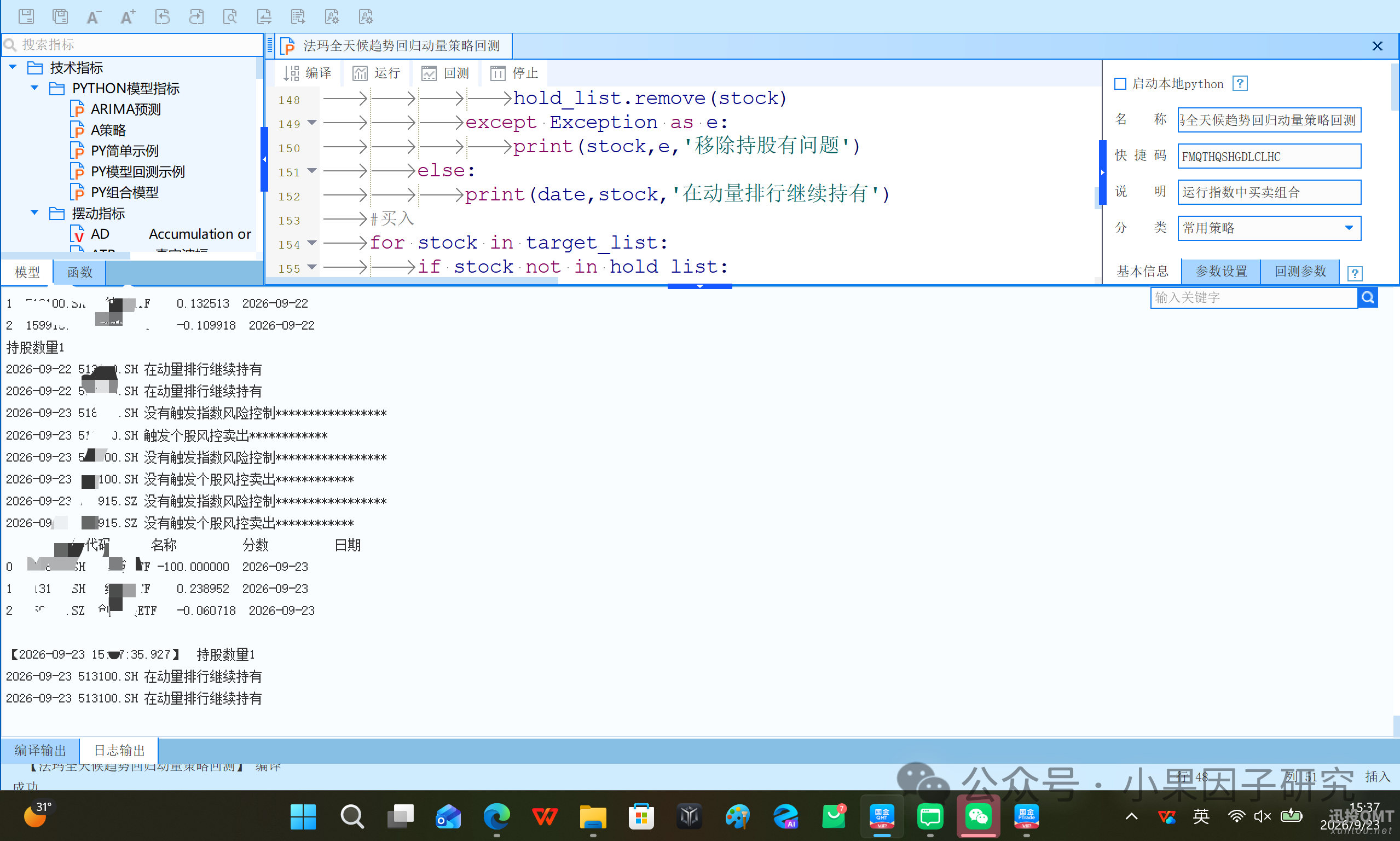The height and width of the screenshot is (841, 1400).
Task: Open help icon next to 启动本地python
Action: 1240,83
